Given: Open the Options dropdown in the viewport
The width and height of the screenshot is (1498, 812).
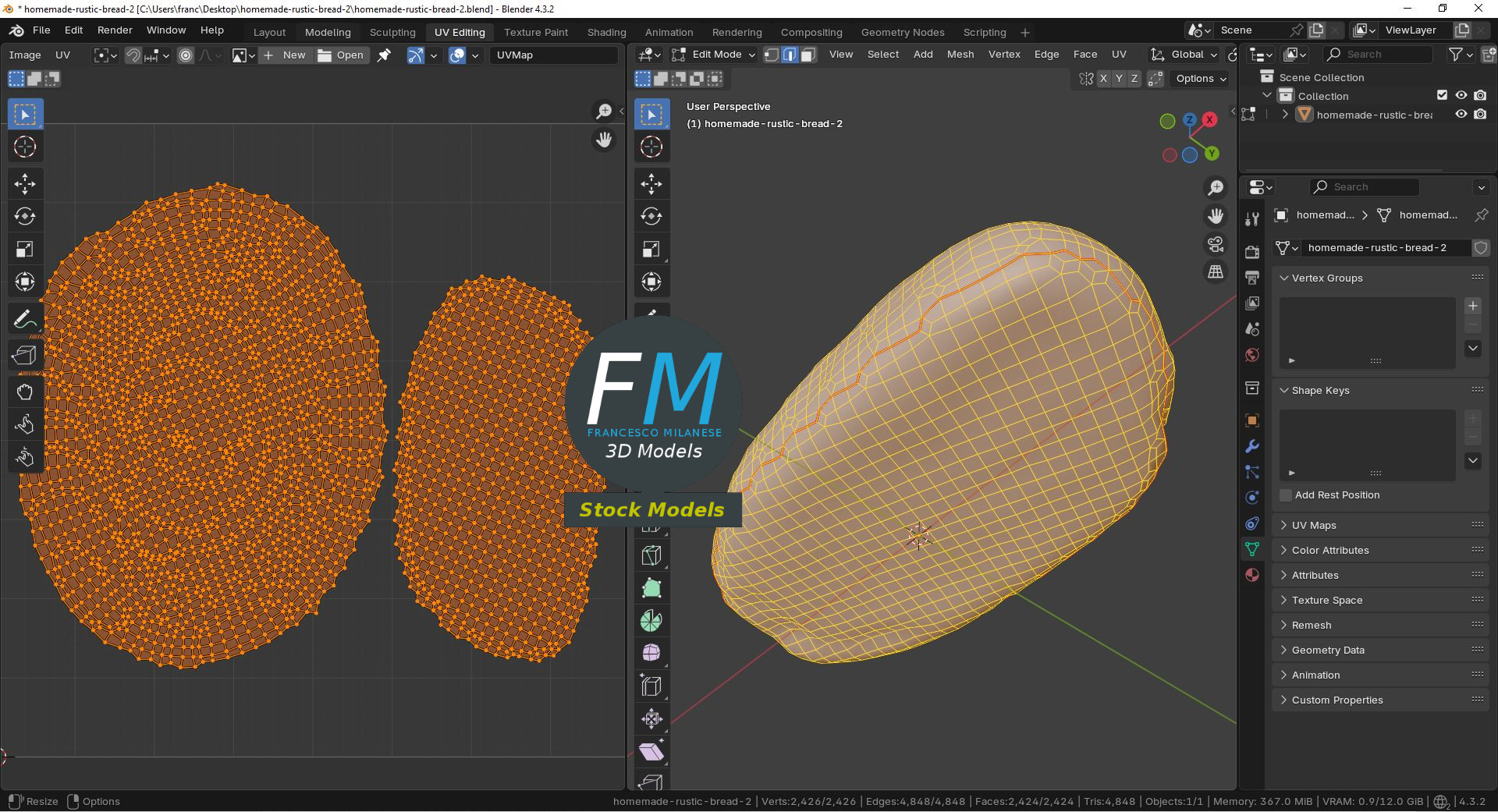Looking at the screenshot, I should [1201, 79].
